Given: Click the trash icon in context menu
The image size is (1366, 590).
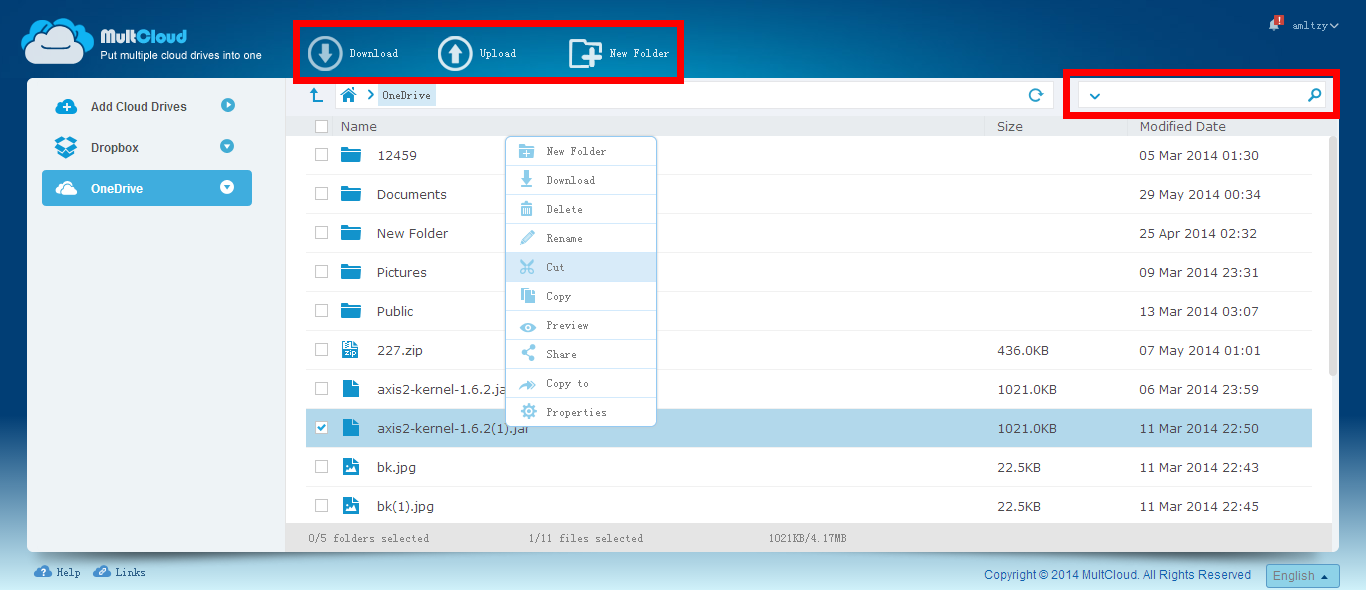Looking at the screenshot, I should tap(527, 209).
